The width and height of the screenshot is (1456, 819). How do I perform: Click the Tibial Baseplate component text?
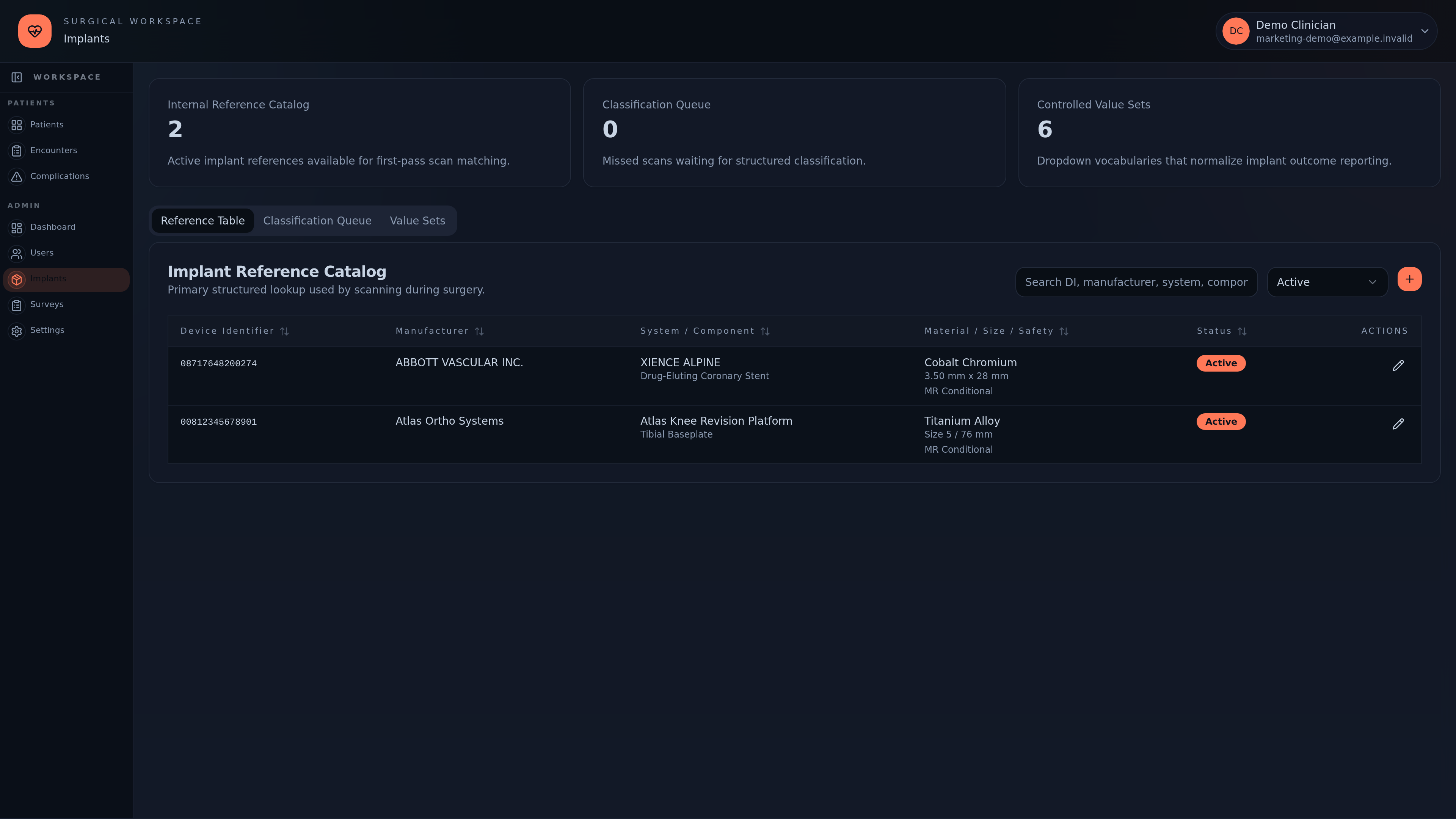coord(676,435)
